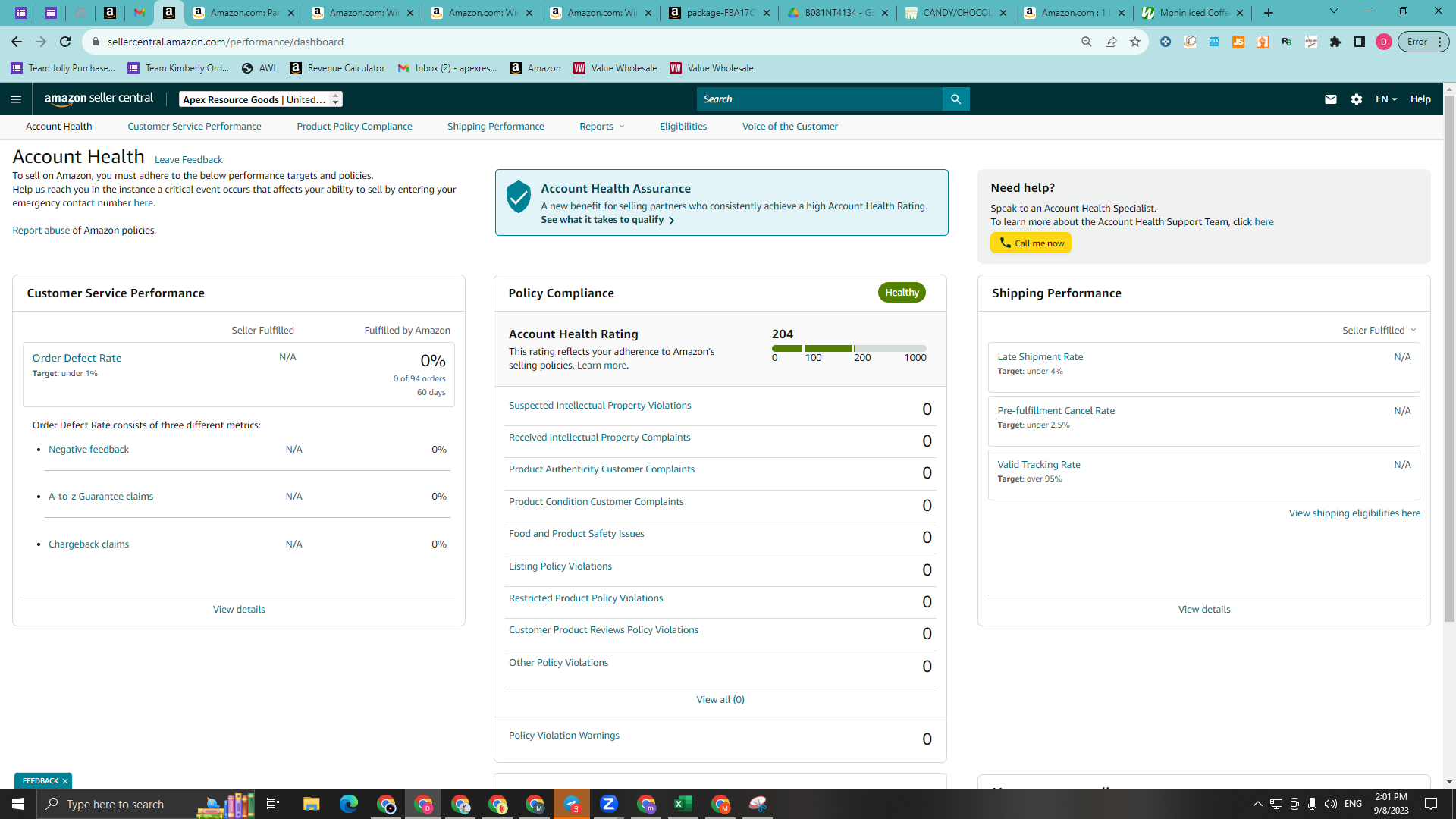Launch Excel from the taskbar

tap(683, 804)
